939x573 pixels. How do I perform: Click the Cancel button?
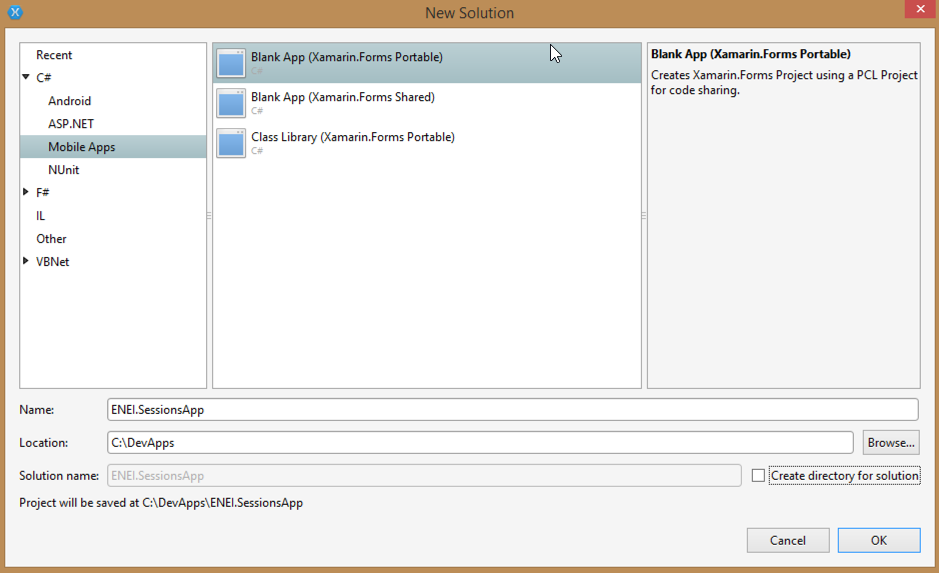[787, 540]
